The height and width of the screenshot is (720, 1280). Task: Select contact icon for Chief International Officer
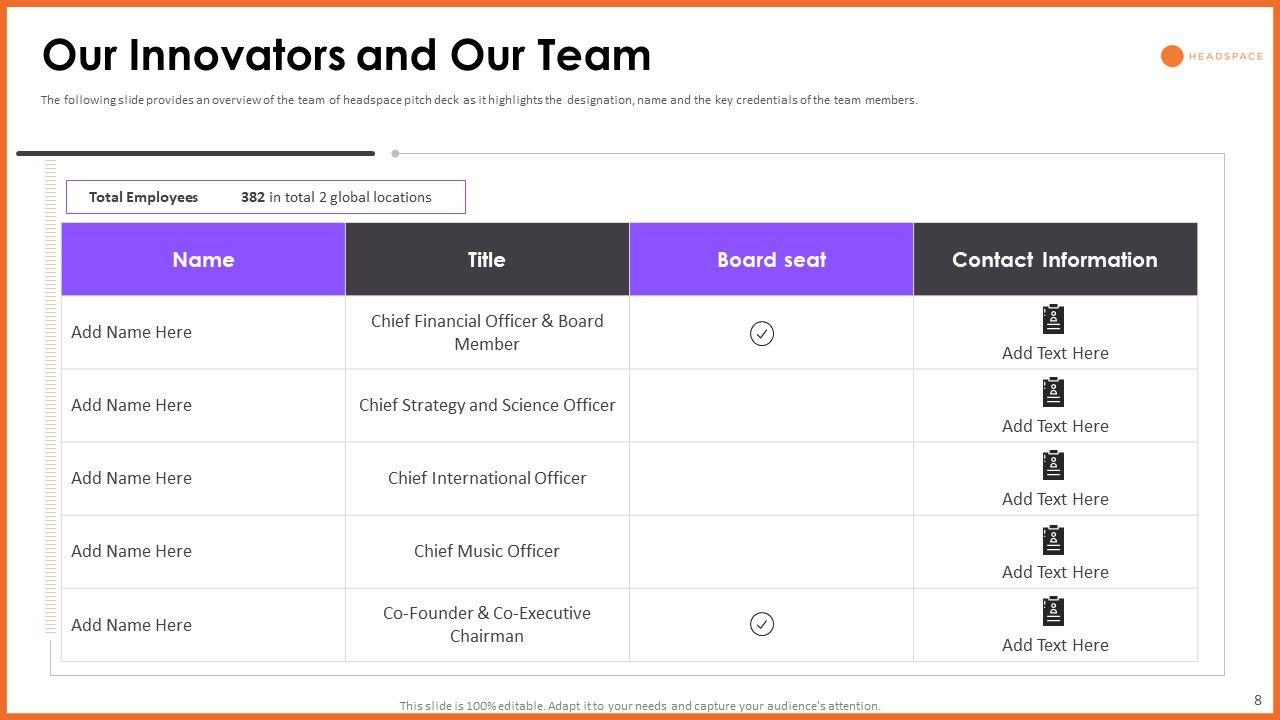1053,466
